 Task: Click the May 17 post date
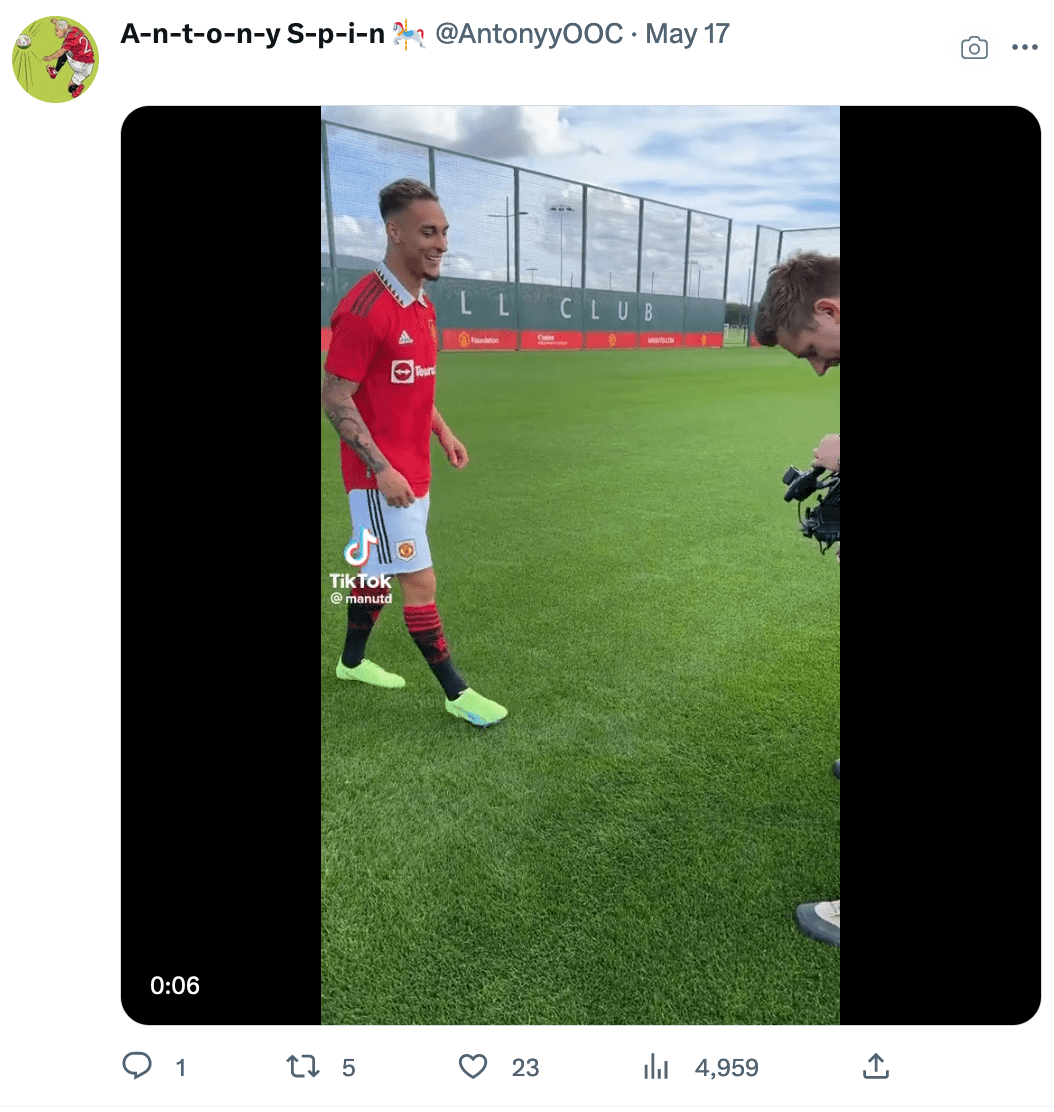click(x=688, y=34)
